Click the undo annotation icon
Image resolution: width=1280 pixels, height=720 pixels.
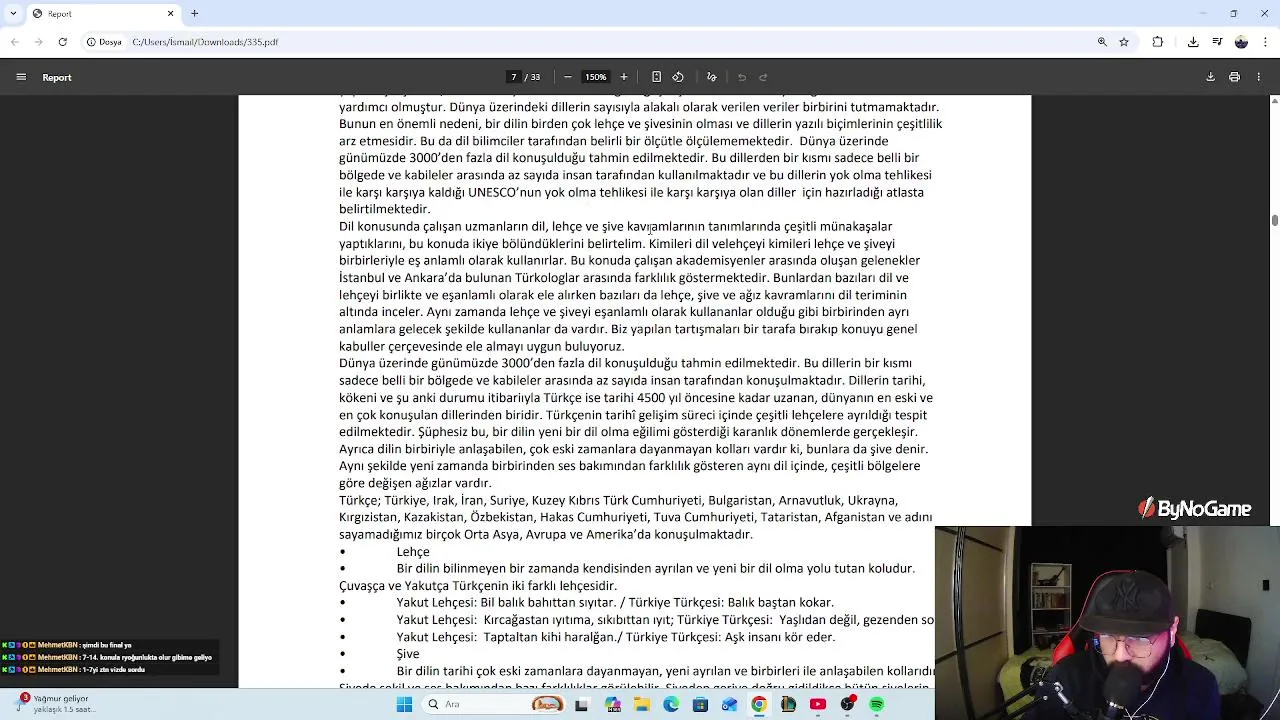pos(742,77)
